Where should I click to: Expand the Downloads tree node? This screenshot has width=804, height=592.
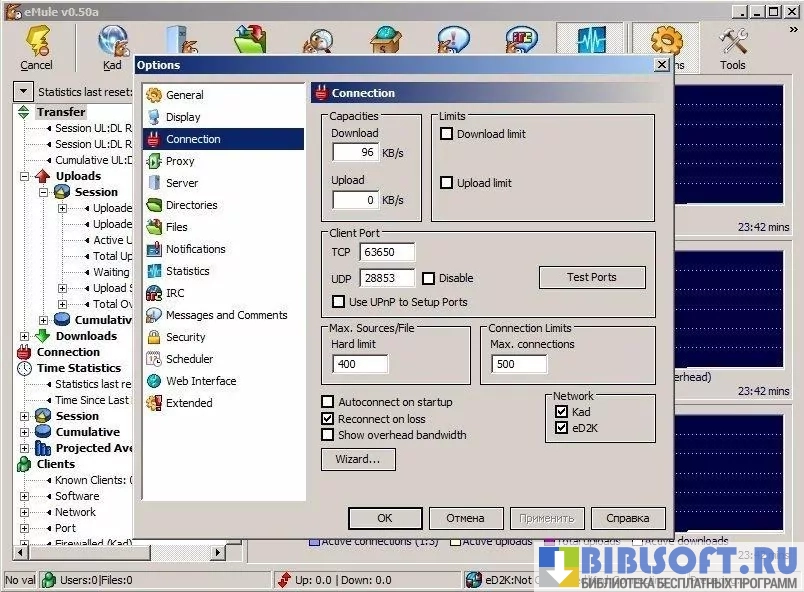(26, 336)
